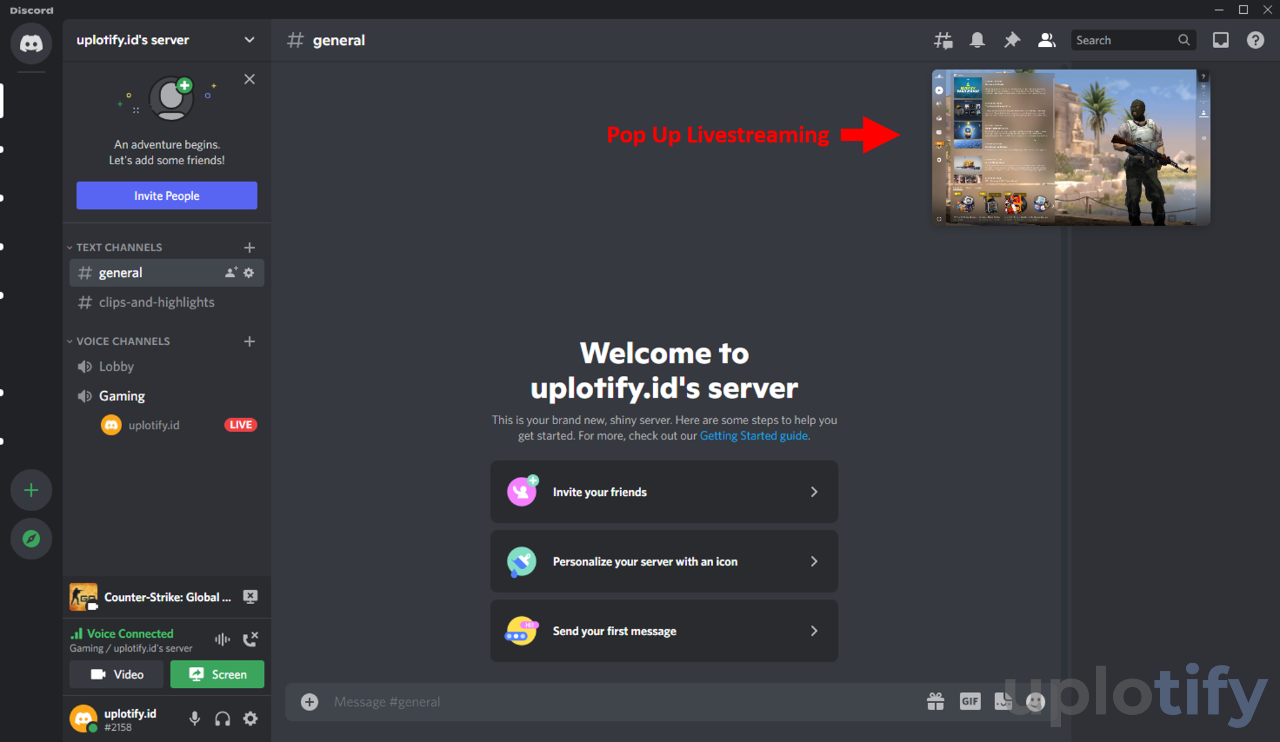This screenshot has height=742, width=1280.
Task: Open notification settings bell icon
Action: pos(977,40)
